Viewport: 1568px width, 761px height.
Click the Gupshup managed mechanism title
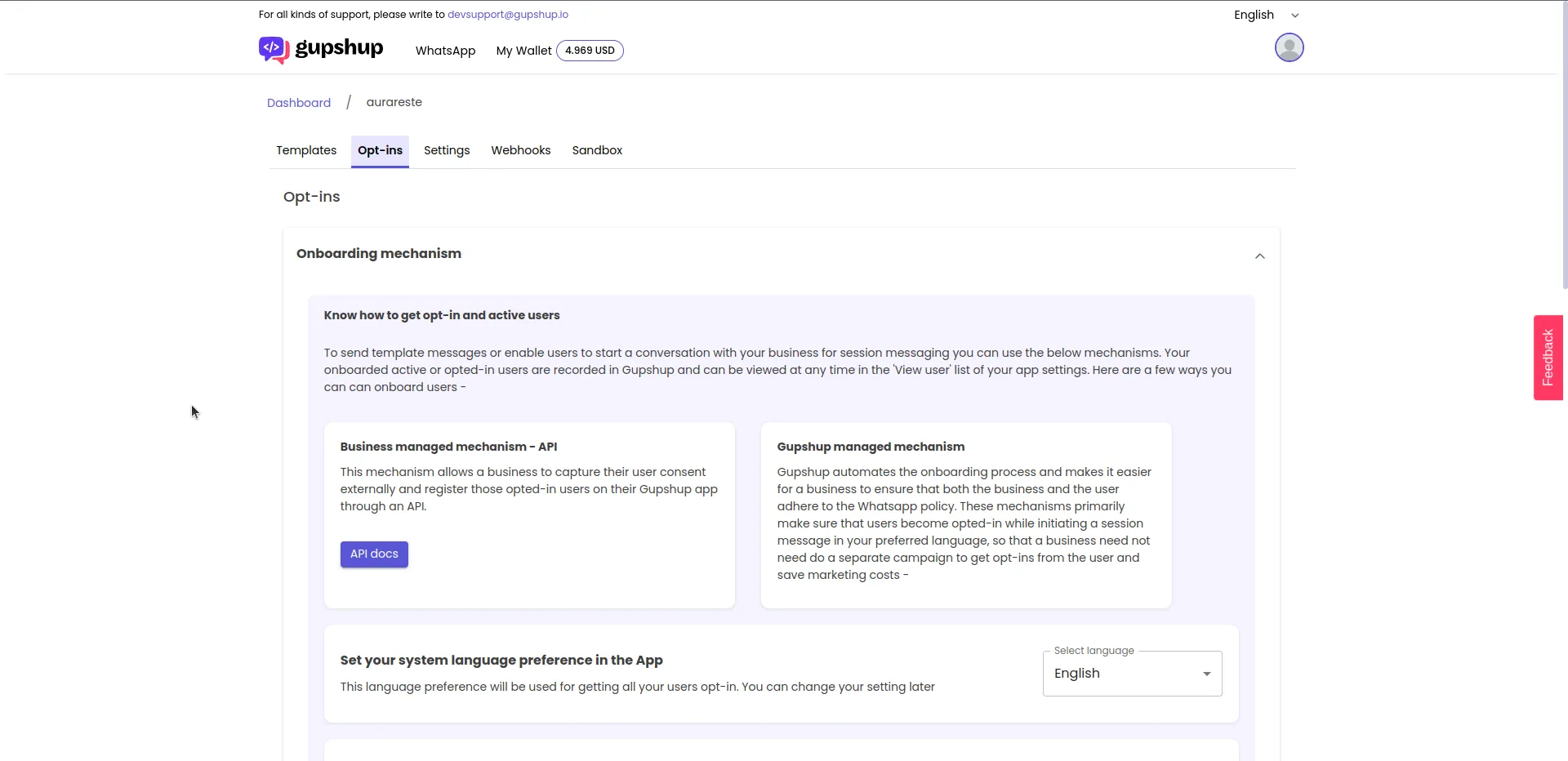point(871,447)
